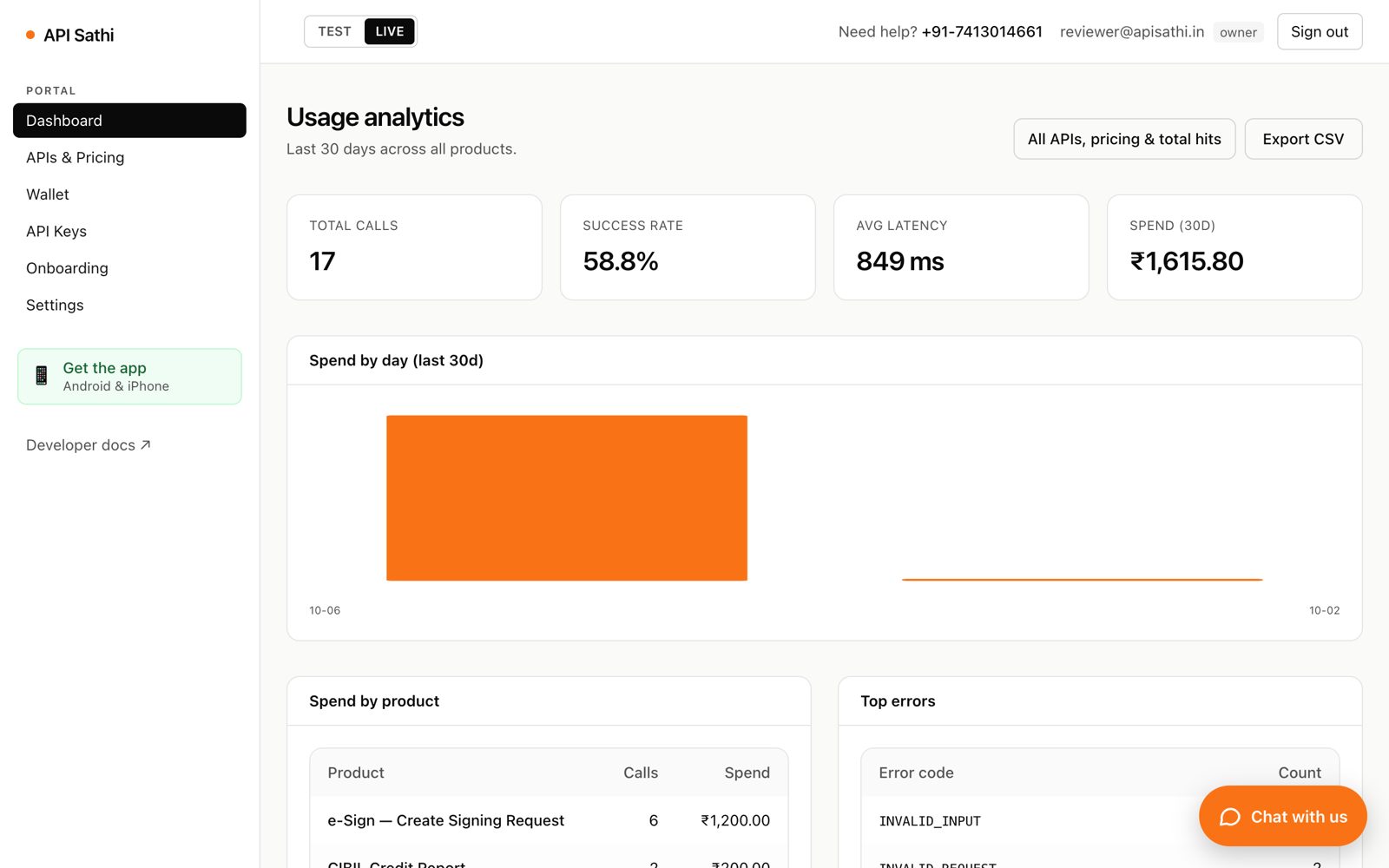Start a Chat with us conversation
Screen dimensions: 1389x868
(1283, 816)
